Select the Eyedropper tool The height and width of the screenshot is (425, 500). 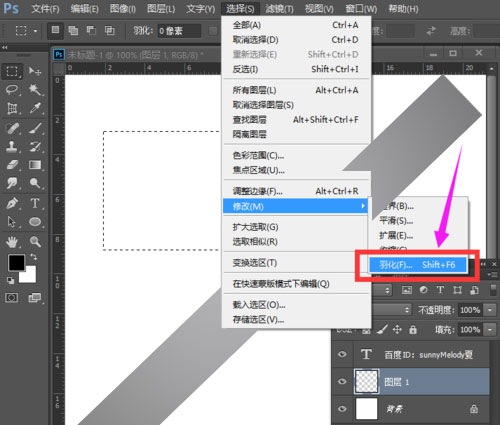tap(35, 108)
